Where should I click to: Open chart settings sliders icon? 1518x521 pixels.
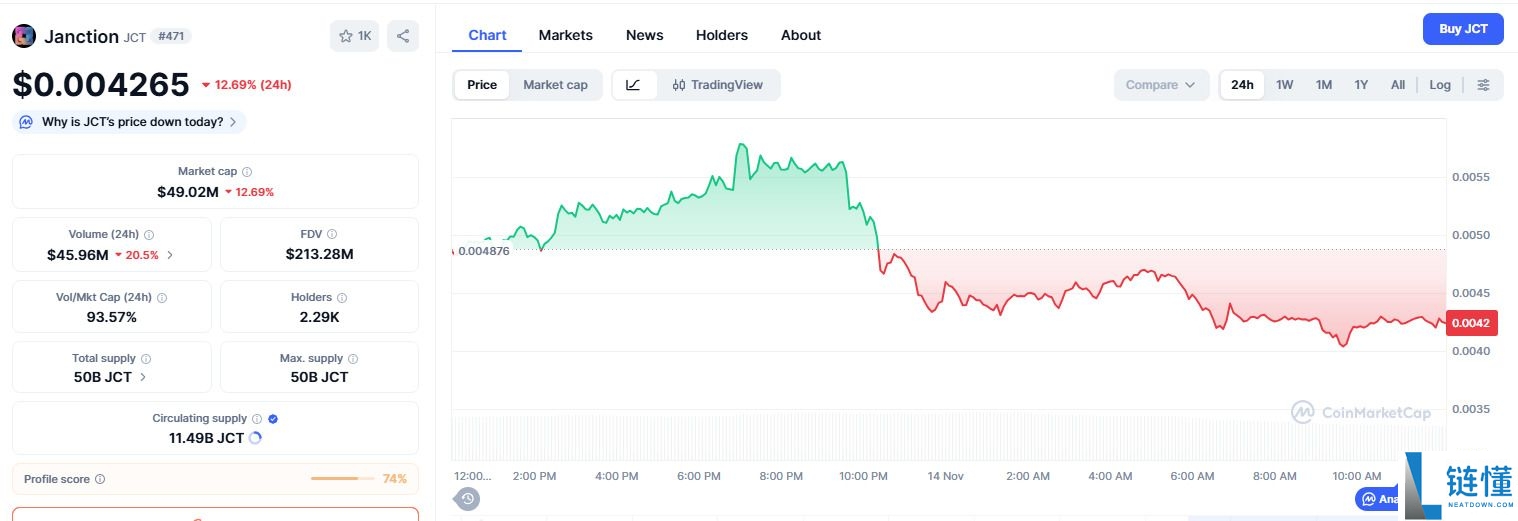click(1483, 85)
